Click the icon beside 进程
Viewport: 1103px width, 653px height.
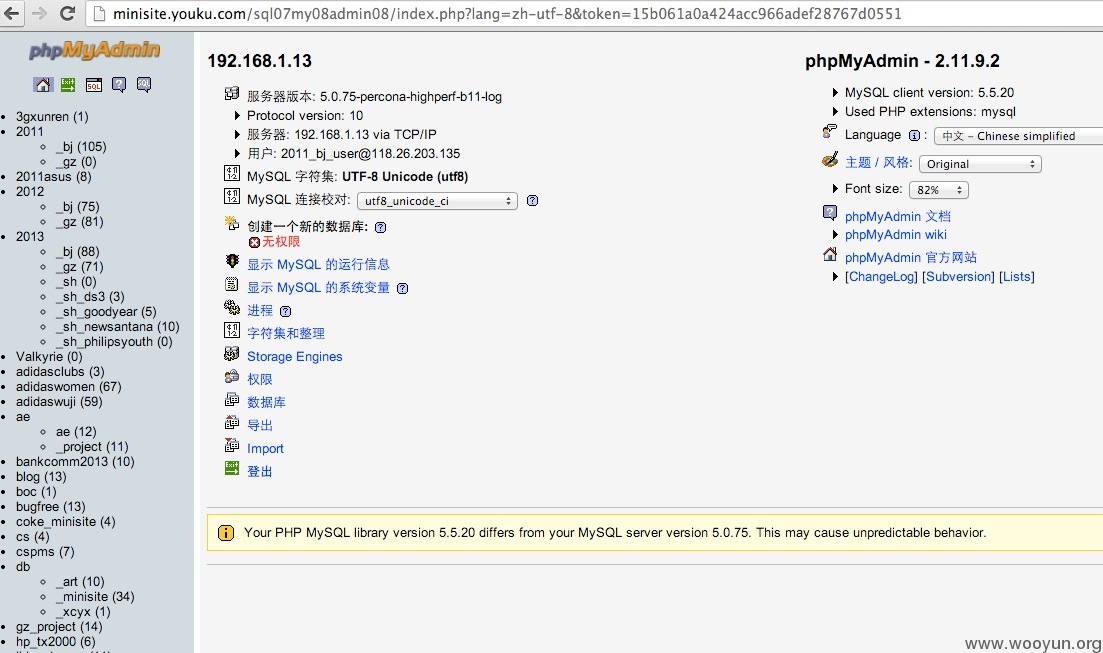pyautogui.click(x=231, y=307)
